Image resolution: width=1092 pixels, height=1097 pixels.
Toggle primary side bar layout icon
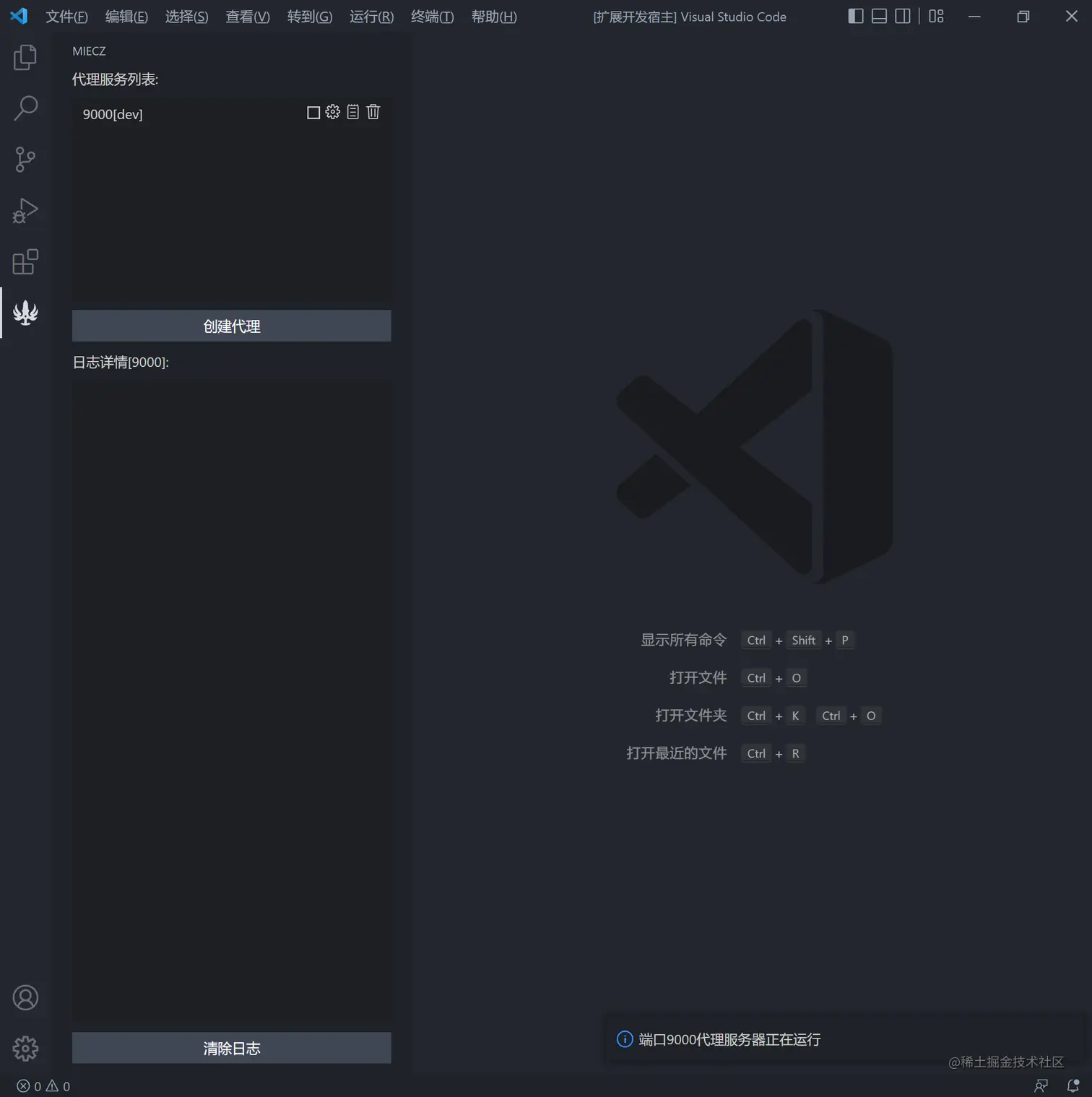coord(856,16)
